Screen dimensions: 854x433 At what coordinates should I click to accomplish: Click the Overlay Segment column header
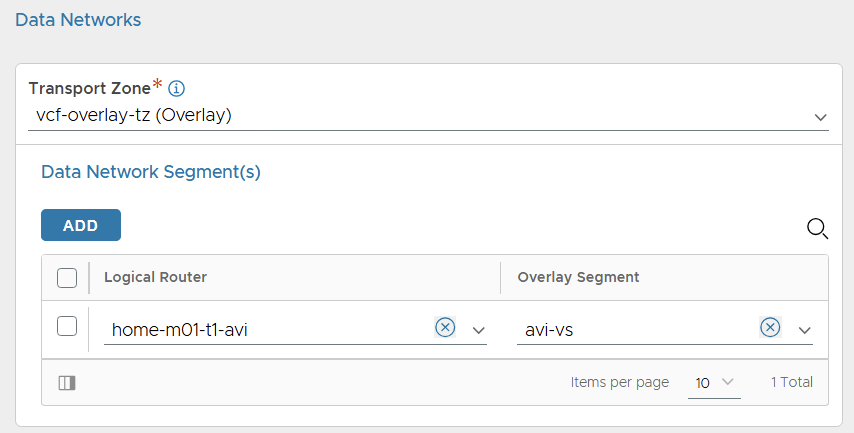pyautogui.click(x=578, y=277)
